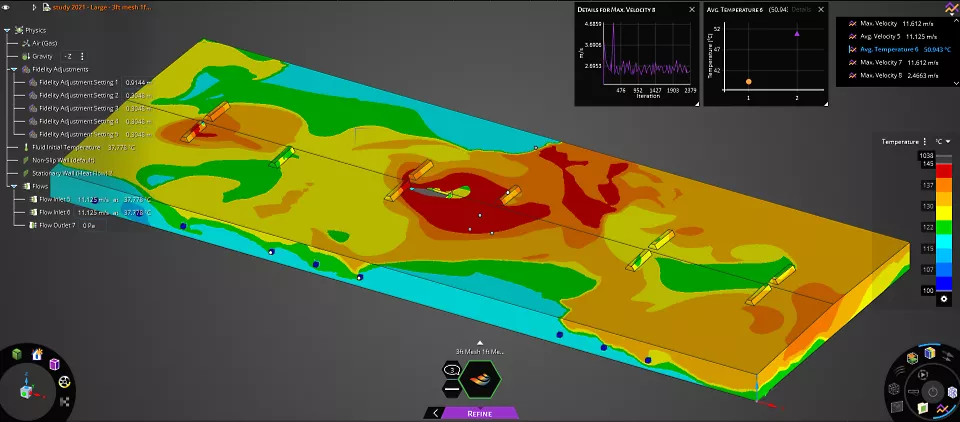Click the study document icon
This screenshot has width=960, height=422.
click(47, 7)
